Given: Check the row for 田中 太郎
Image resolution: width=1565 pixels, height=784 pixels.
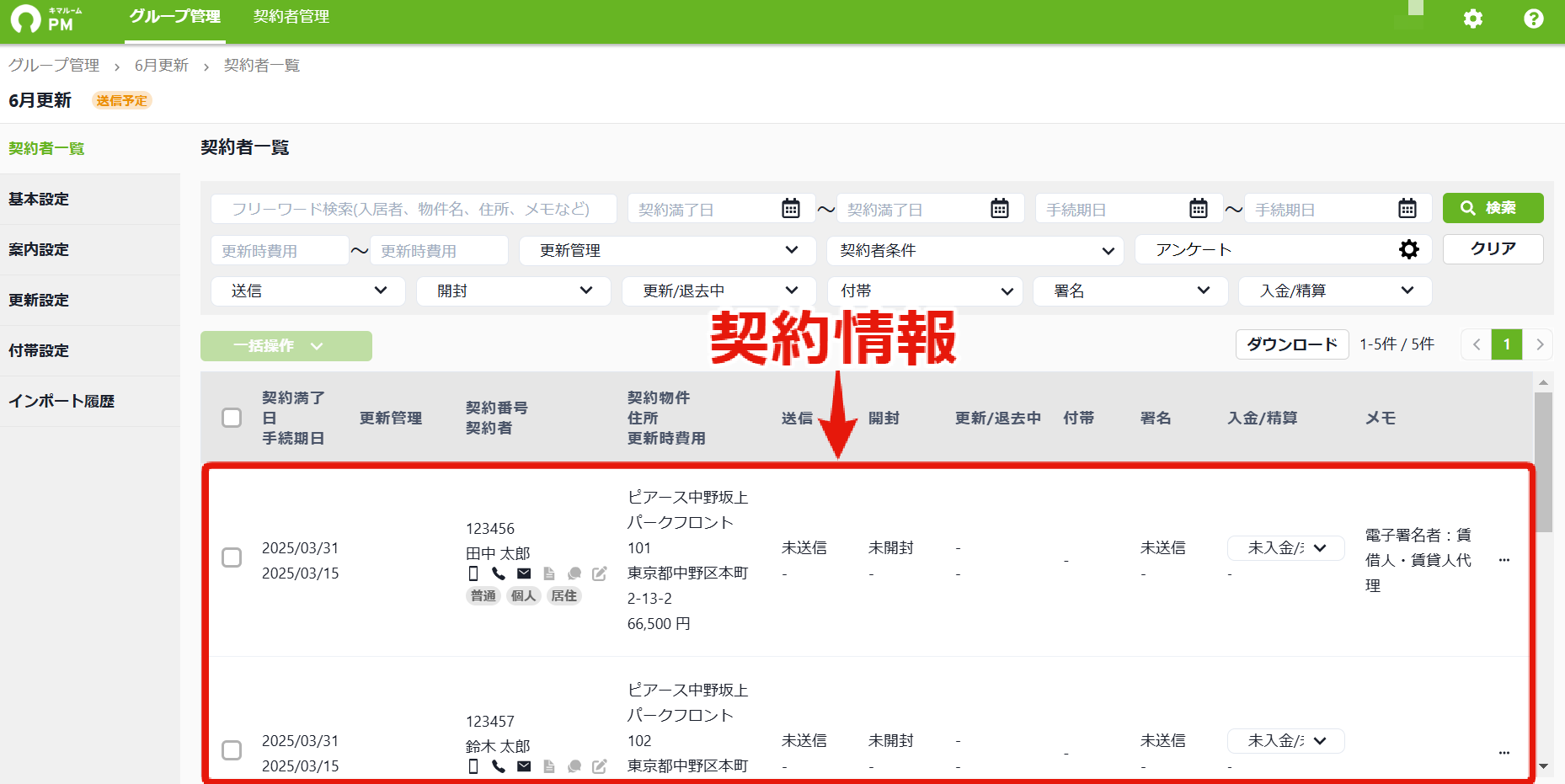Looking at the screenshot, I should click(232, 557).
